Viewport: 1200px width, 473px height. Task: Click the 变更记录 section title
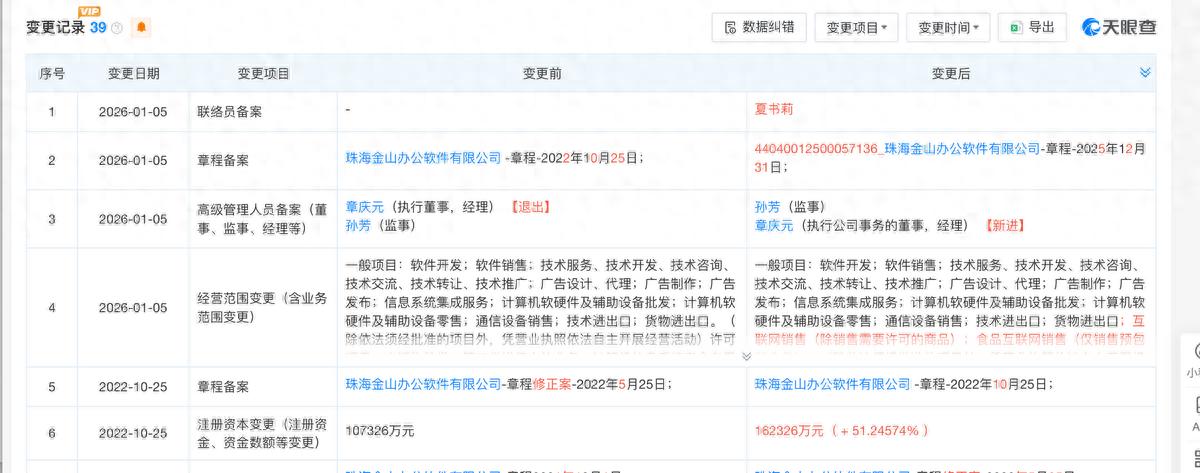click(x=56, y=28)
